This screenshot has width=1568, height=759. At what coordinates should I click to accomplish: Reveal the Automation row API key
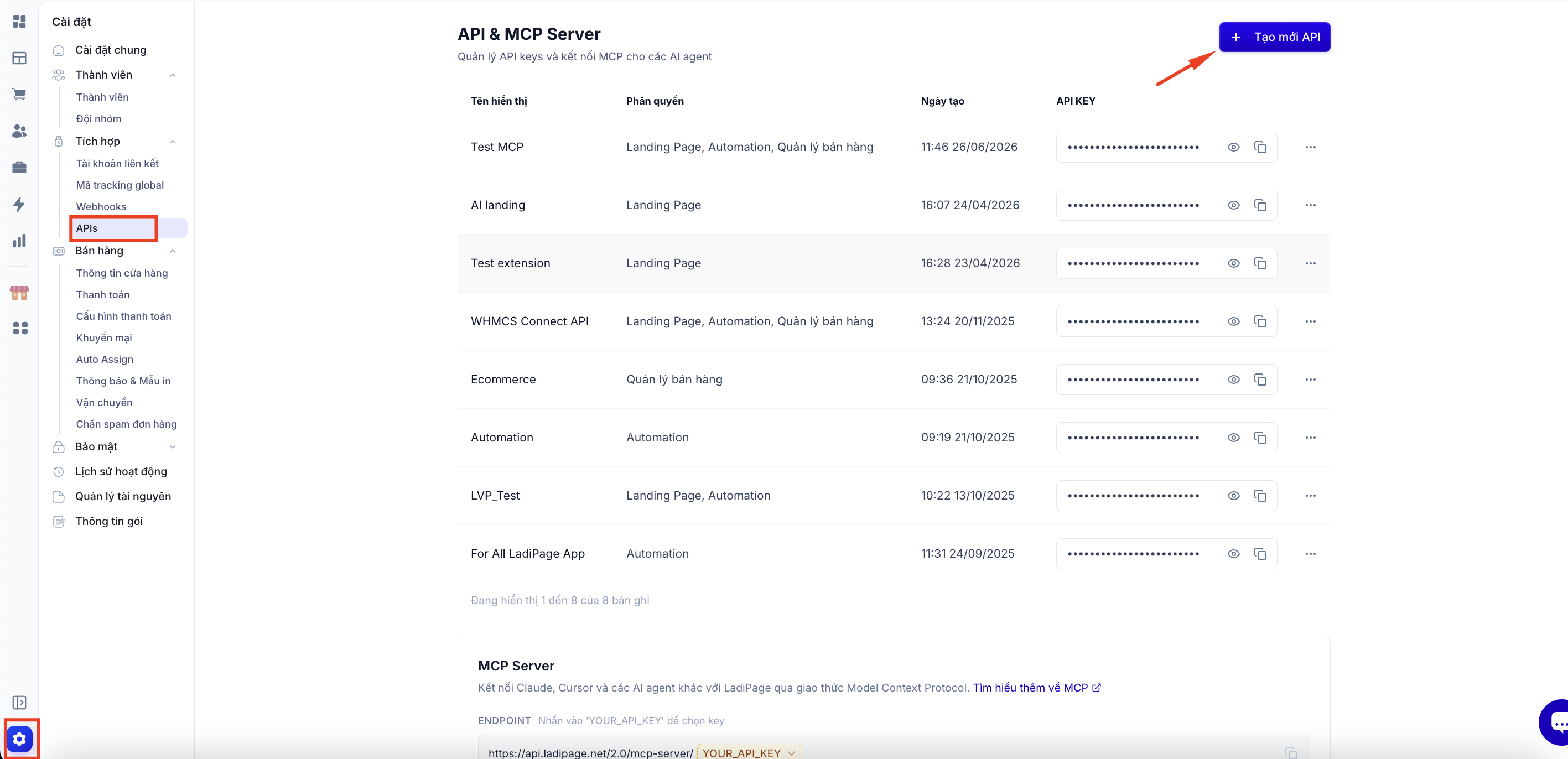pos(1233,438)
